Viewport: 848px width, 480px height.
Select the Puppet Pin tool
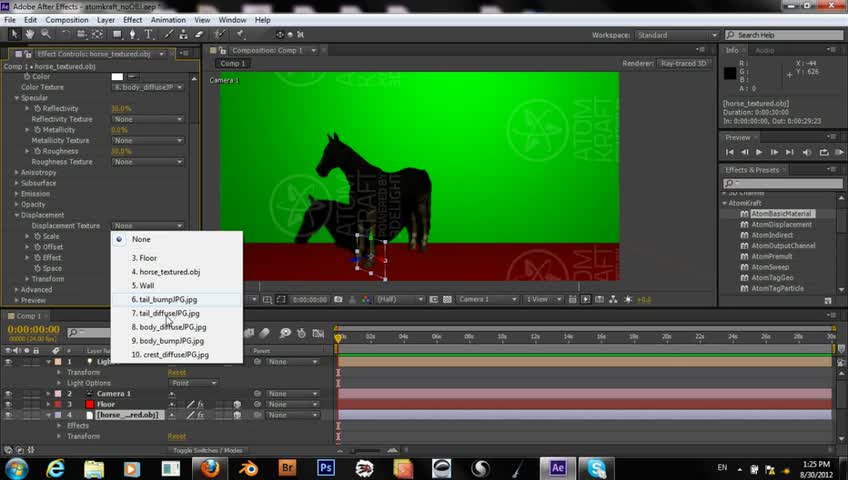[x=240, y=34]
